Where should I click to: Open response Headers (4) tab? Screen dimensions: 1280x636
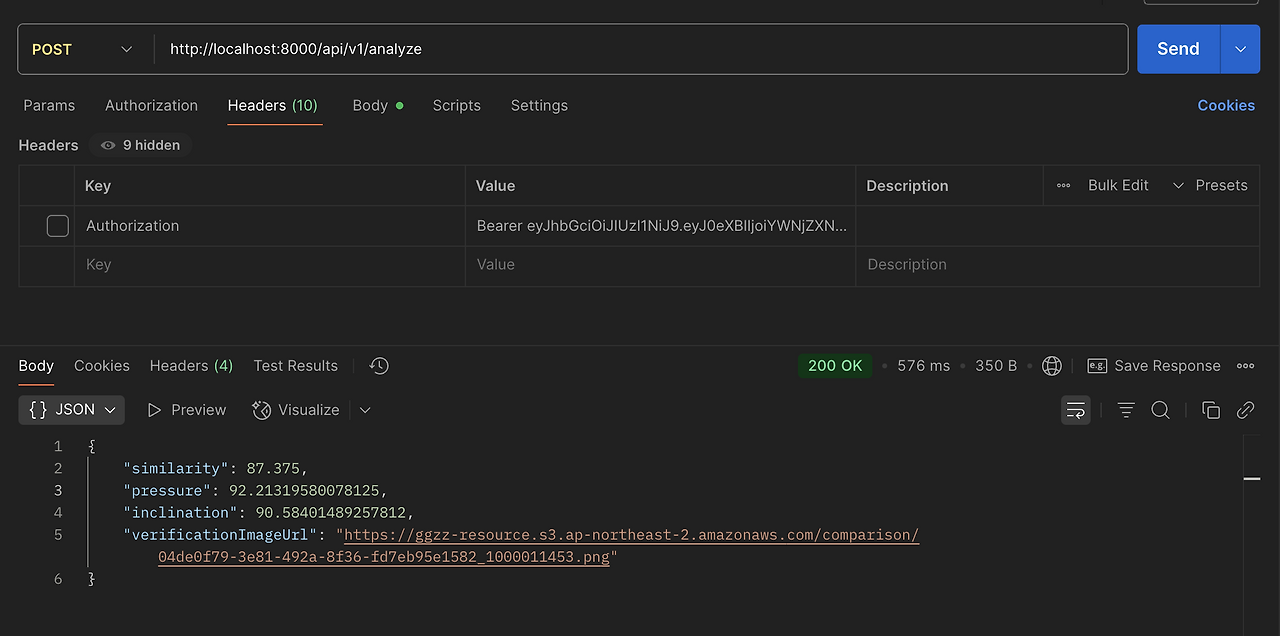coord(191,366)
